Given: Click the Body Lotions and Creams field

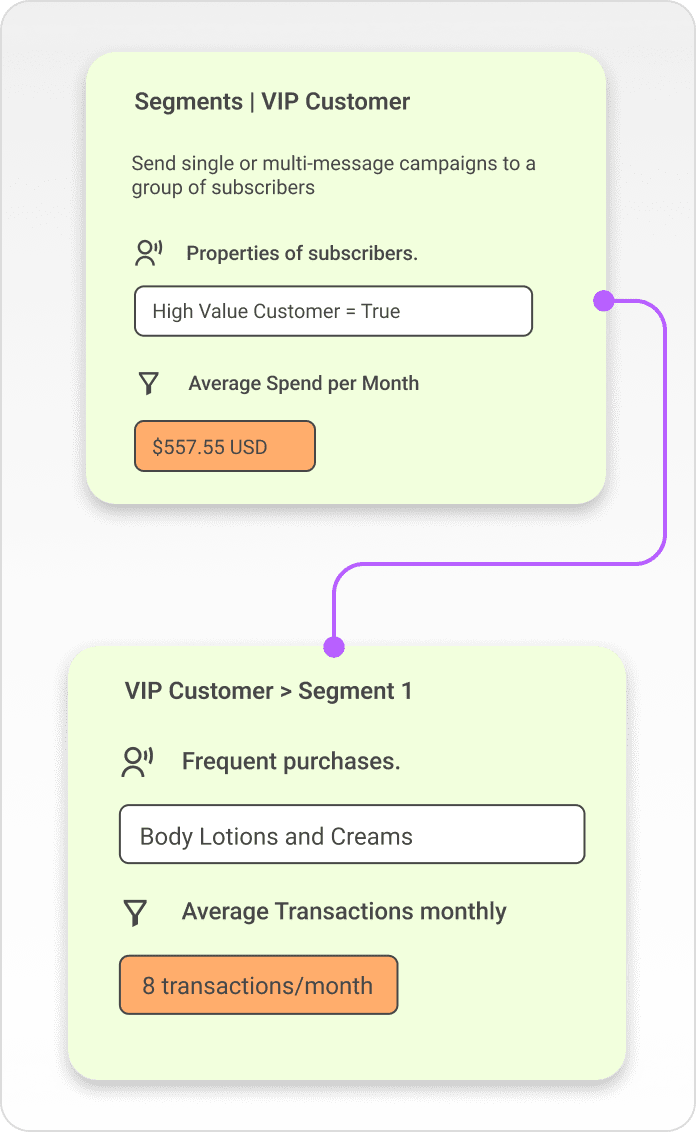Looking at the screenshot, I should click(x=351, y=835).
